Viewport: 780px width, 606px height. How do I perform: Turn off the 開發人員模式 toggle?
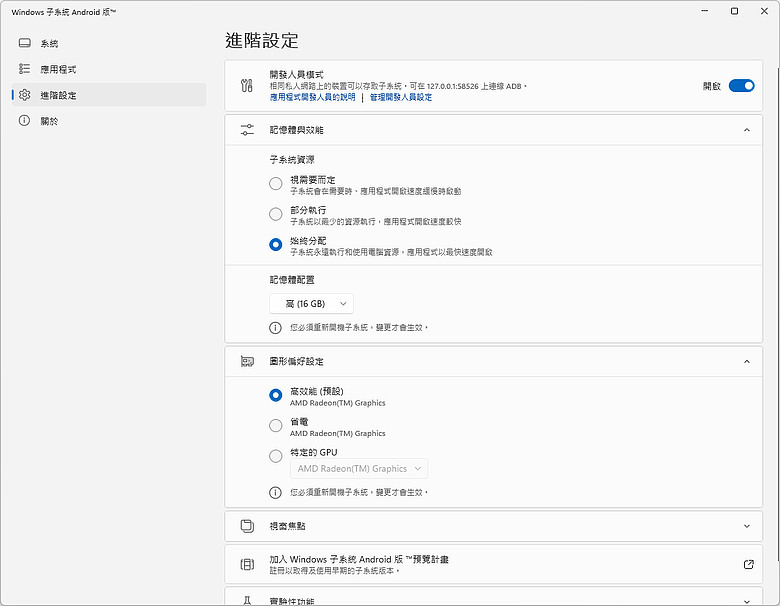point(741,86)
